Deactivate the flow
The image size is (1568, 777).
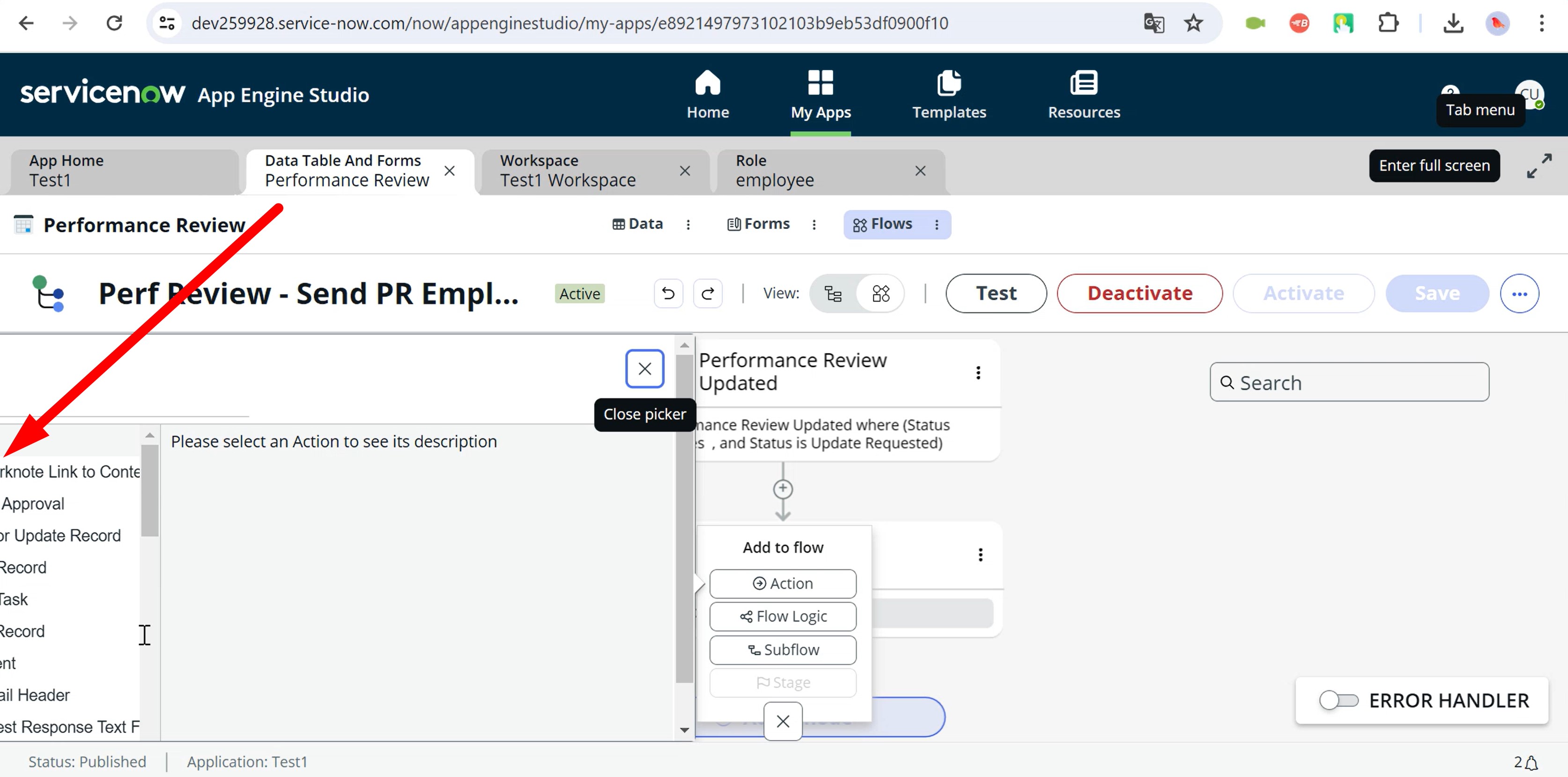tap(1139, 293)
